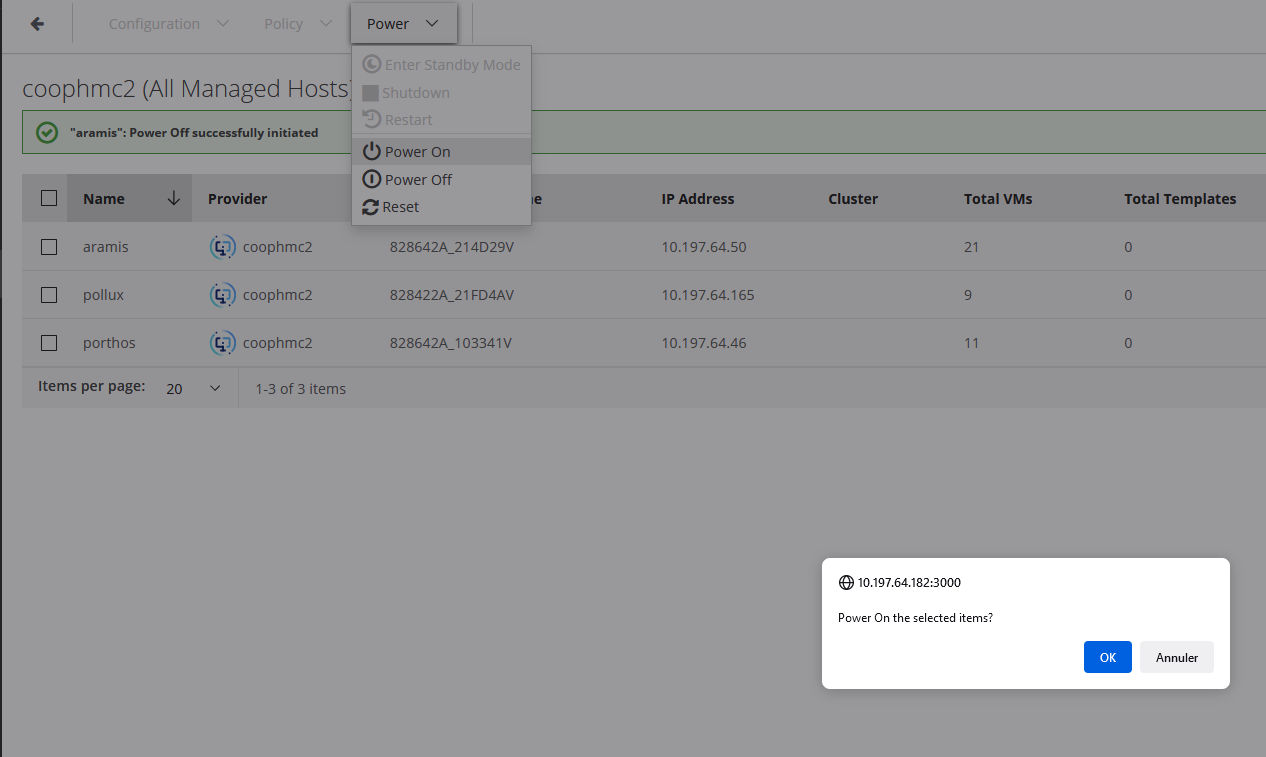This screenshot has width=1266, height=757.
Task: Open the Configuration dropdown
Action: (168, 23)
